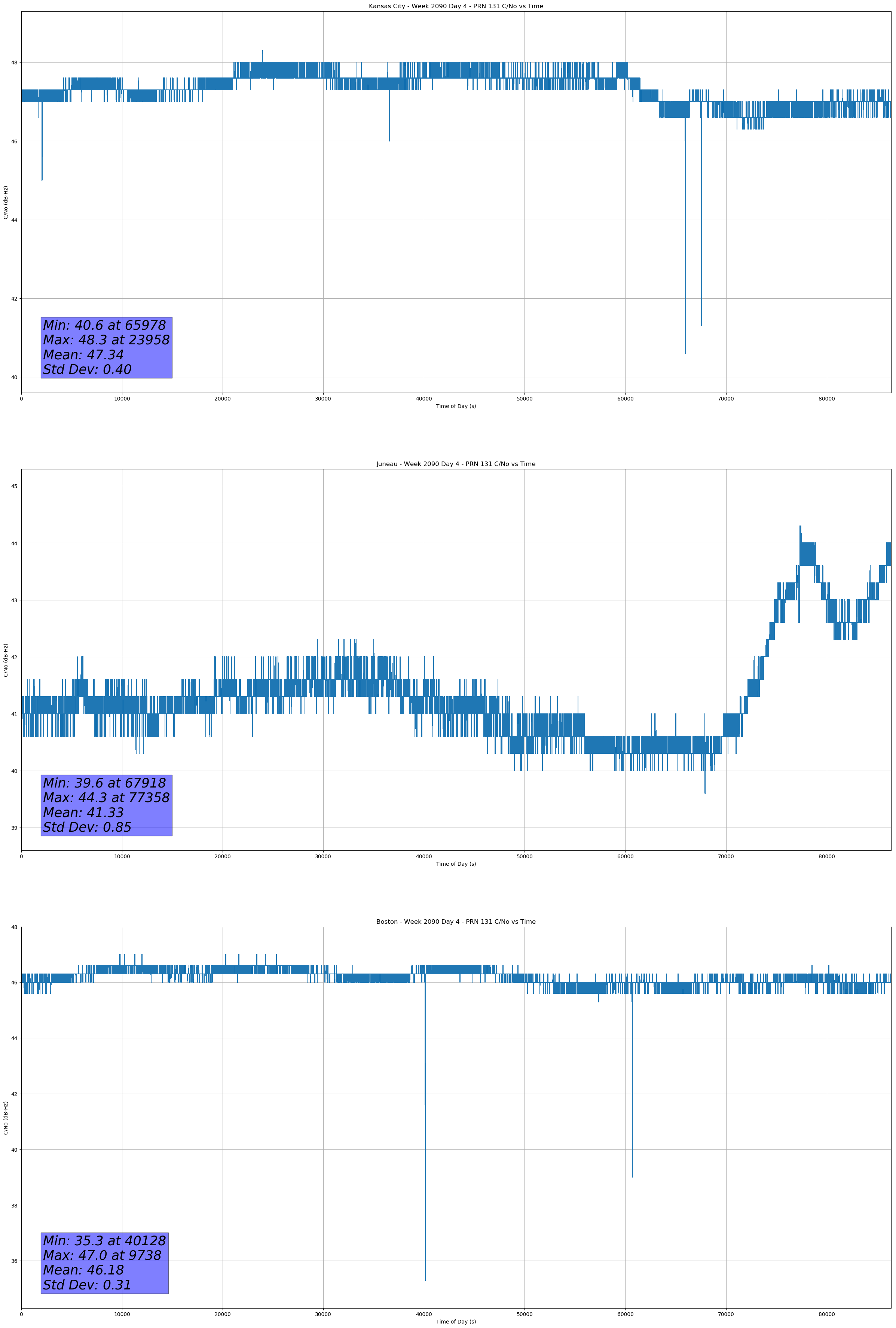Viewport: 896px width, 1328px height.
Task: Click x-axis tick '80000' on Kansas City plot
Action: click(826, 399)
